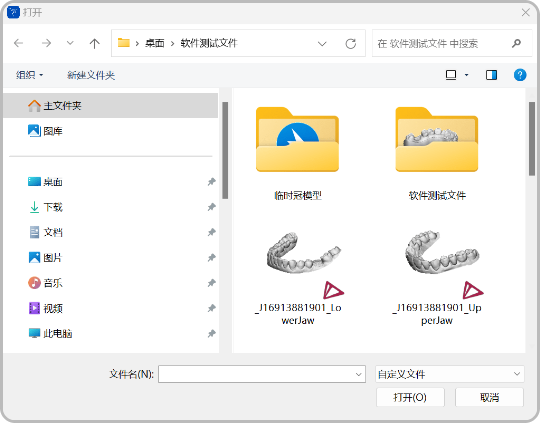Click 新建文件夹 in the toolbar

[91, 75]
